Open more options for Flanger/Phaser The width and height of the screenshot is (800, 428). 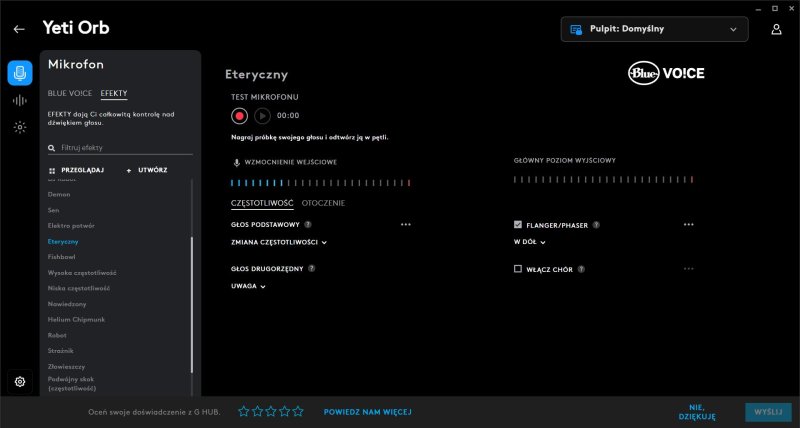tap(688, 225)
